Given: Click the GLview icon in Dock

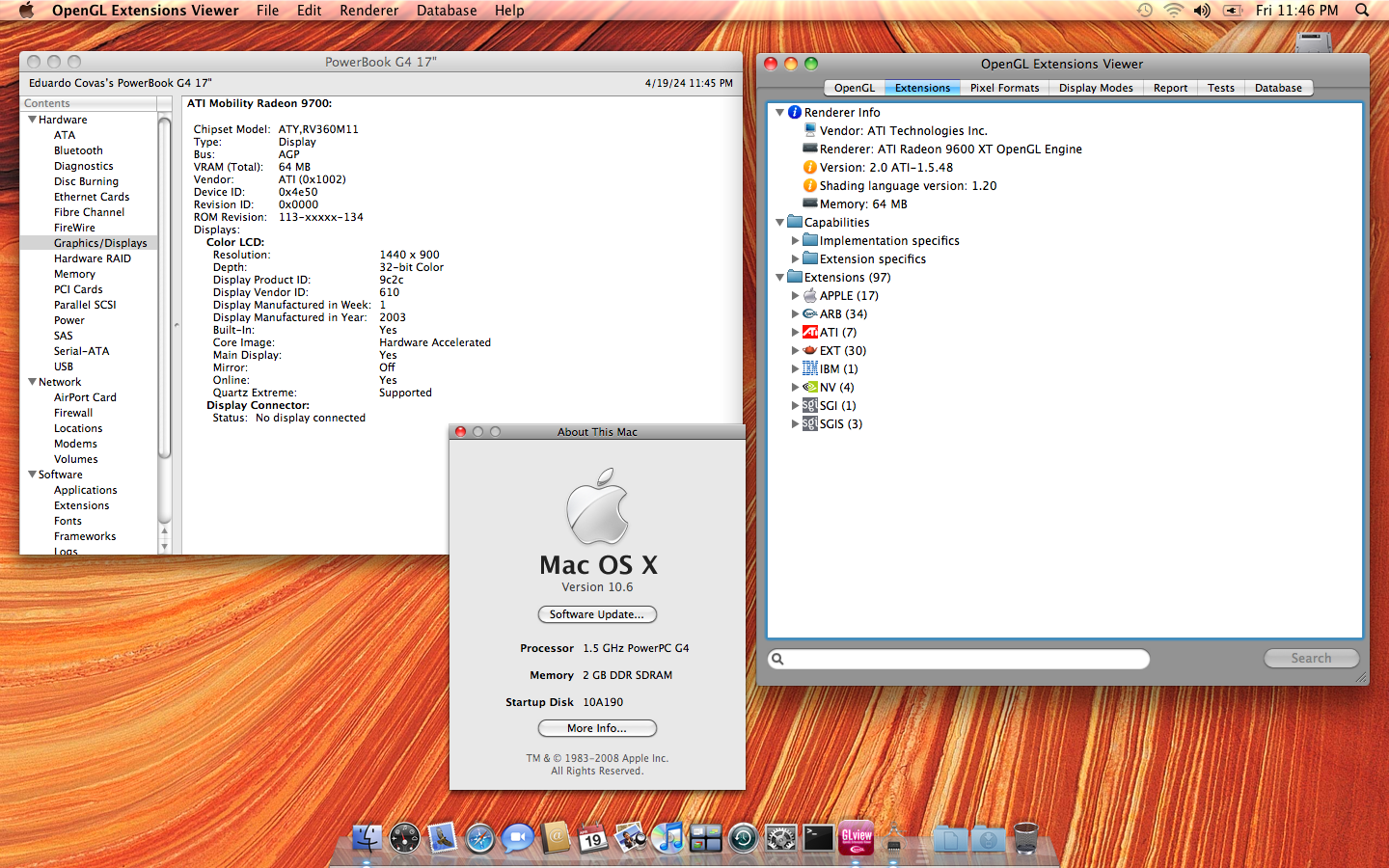Looking at the screenshot, I should 857,837.
